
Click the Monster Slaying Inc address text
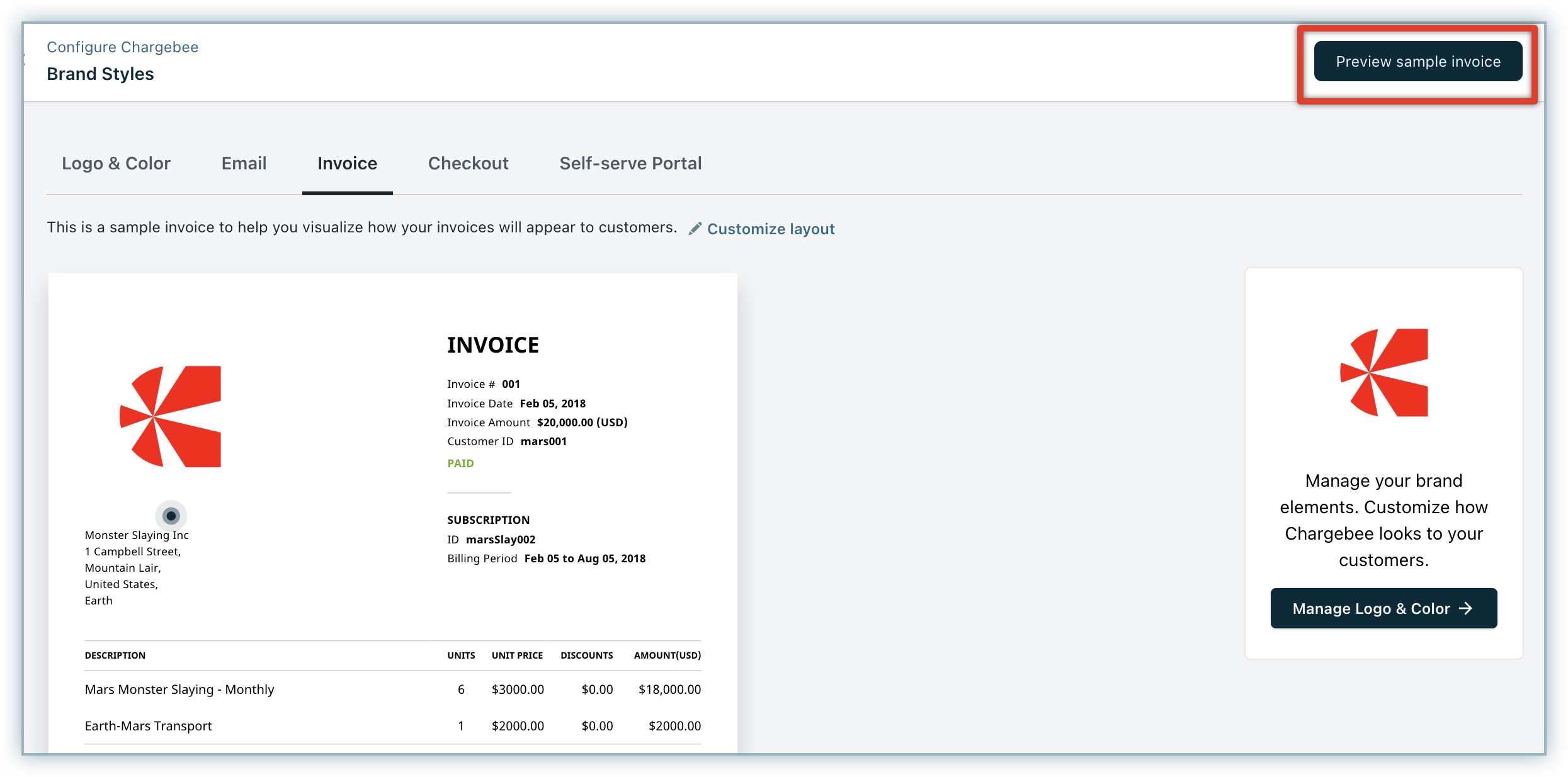coord(137,535)
